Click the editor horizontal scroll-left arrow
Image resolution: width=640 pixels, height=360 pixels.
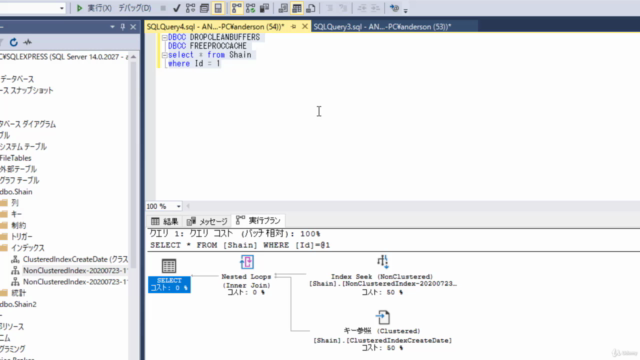[188, 207]
